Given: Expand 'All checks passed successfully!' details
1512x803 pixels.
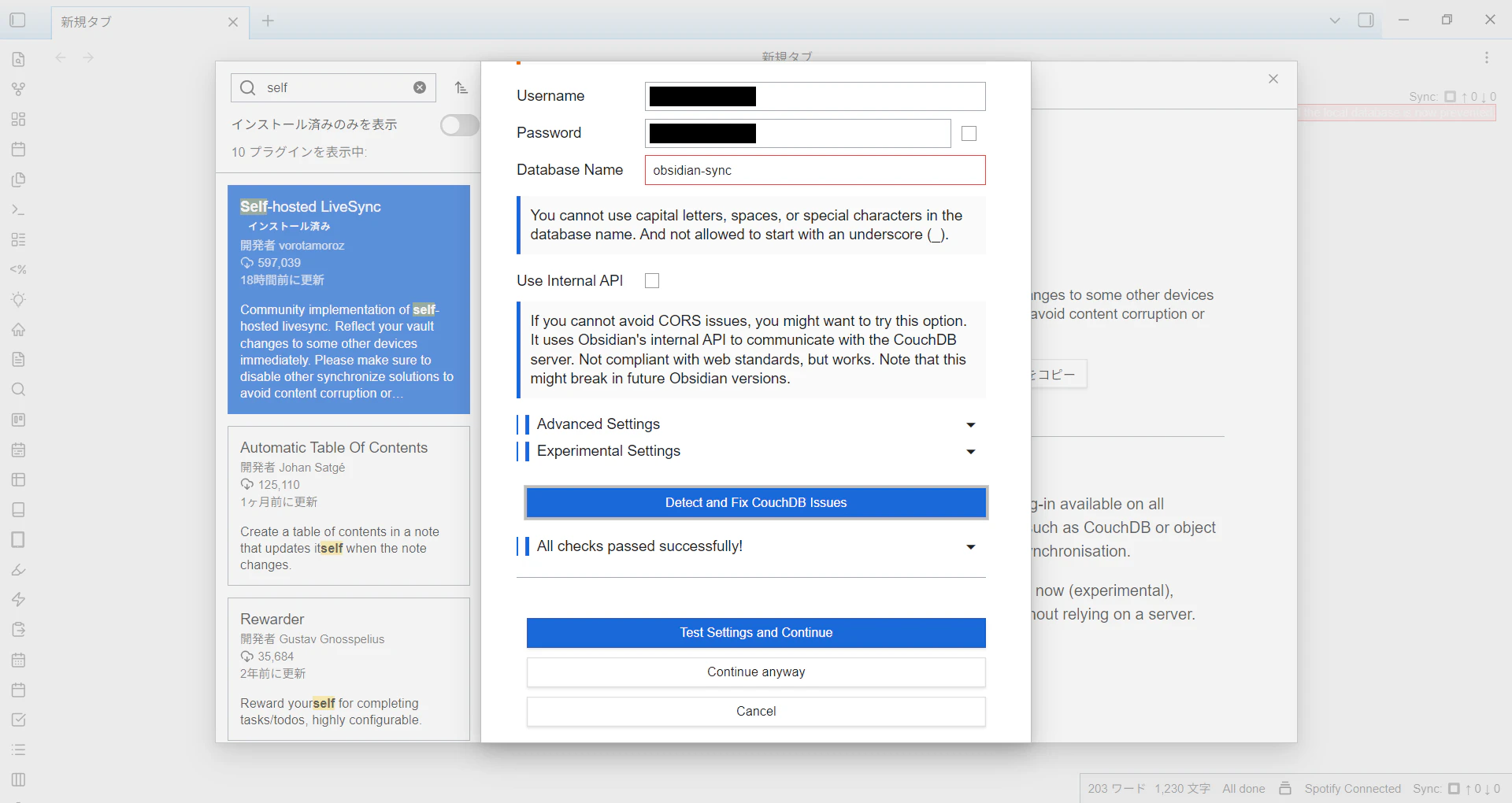Looking at the screenshot, I should tap(751, 546).
